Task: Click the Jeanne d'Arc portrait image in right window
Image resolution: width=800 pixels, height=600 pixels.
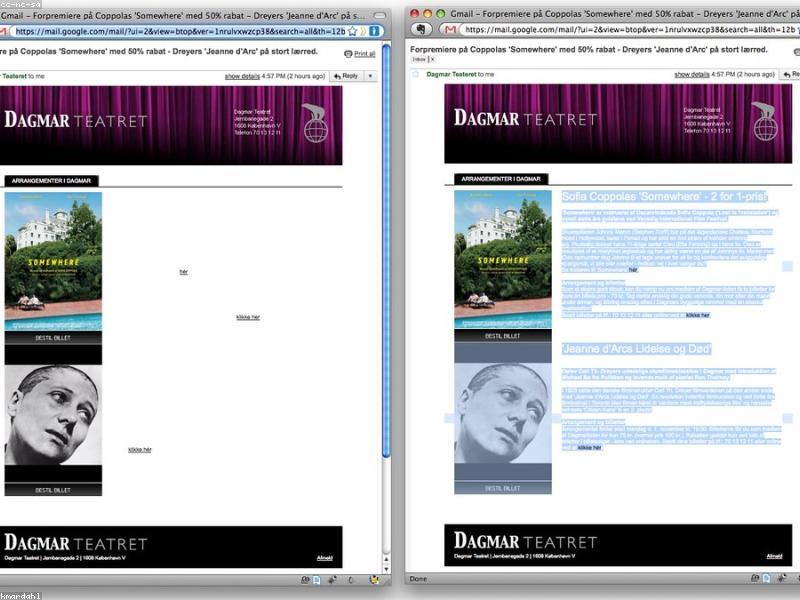Action: [503, 413]
